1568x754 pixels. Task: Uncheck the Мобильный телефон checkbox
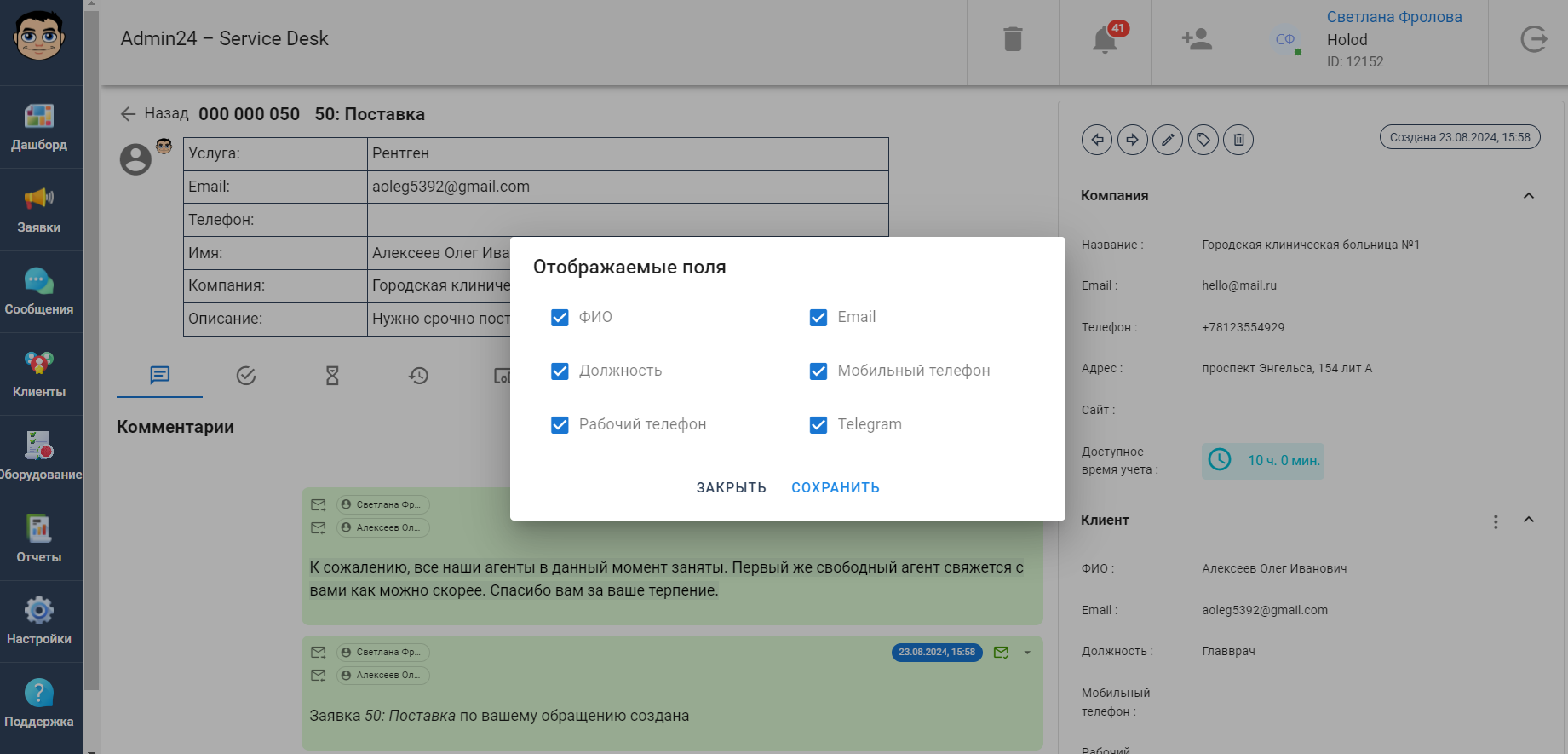coord(818,371)
